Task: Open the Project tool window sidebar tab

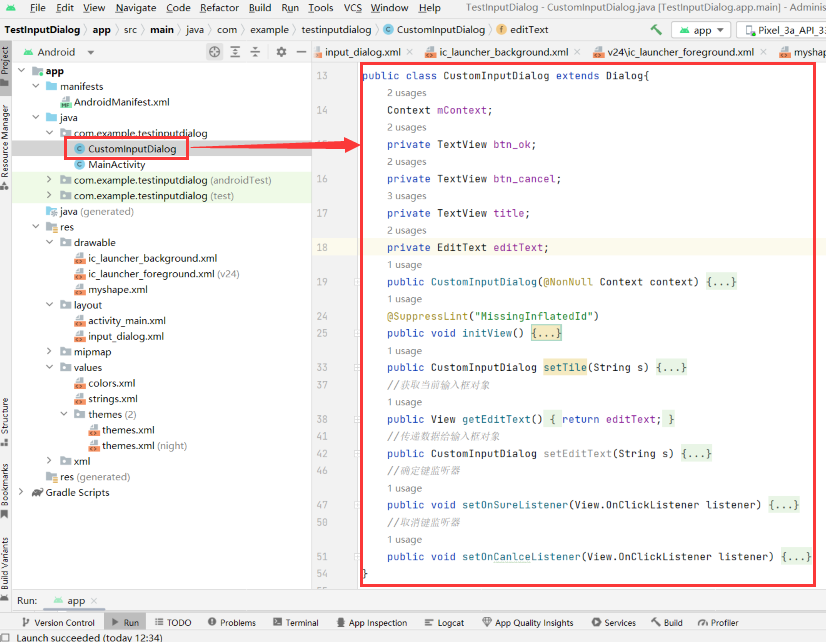Action: 5,66
